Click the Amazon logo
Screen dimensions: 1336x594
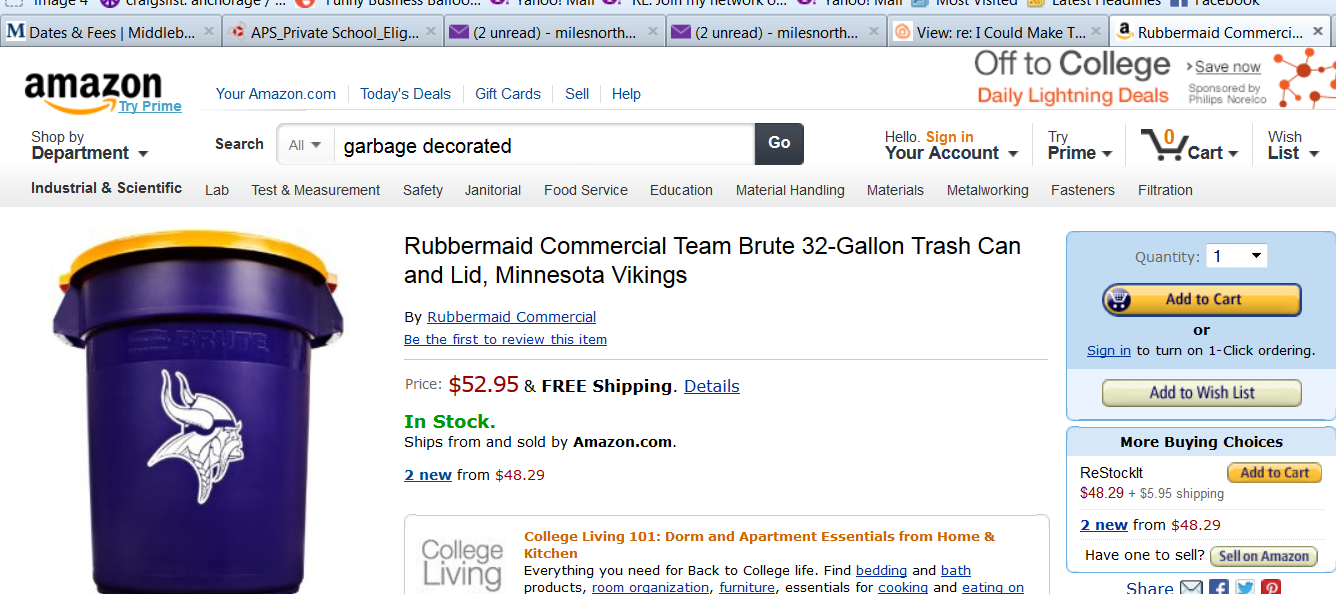click(93, 93)
